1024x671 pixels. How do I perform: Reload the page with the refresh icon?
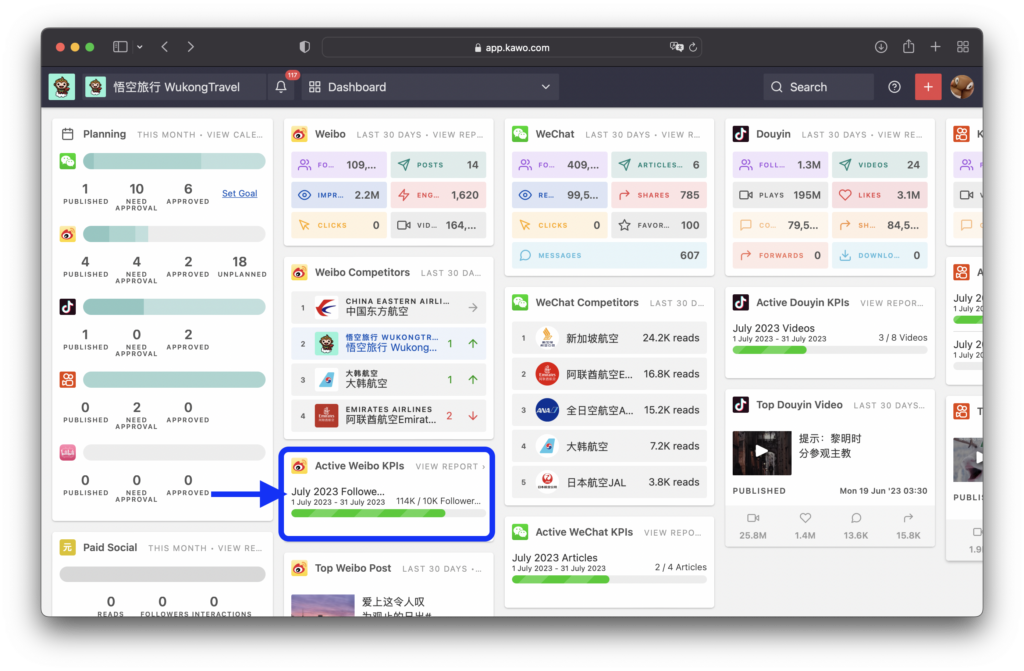[693, 47]
